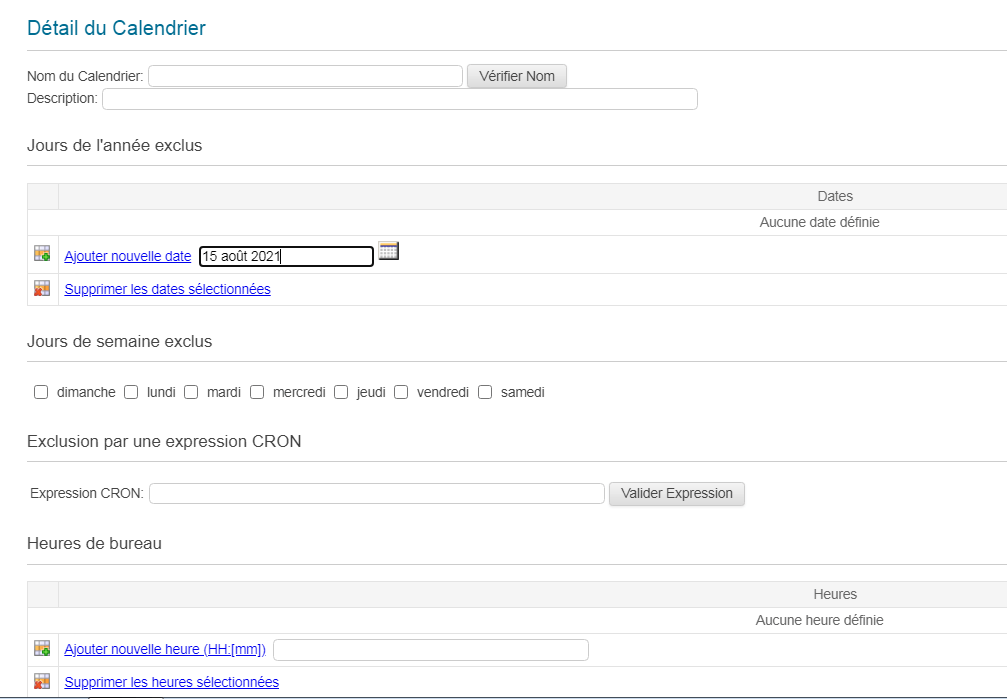The width and height of the screenshot is (1007, 699).
Task: Click the delete hours icon beside Supprimer les heures
Action: (42, 681)
